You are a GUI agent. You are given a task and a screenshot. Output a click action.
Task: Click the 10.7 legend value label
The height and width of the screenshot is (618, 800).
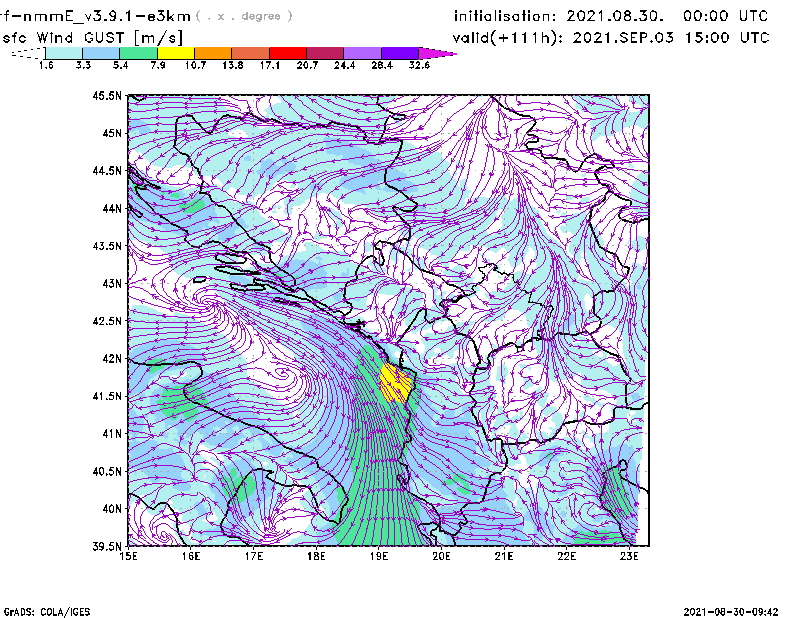pyautogui.click(x=195, y=65)
